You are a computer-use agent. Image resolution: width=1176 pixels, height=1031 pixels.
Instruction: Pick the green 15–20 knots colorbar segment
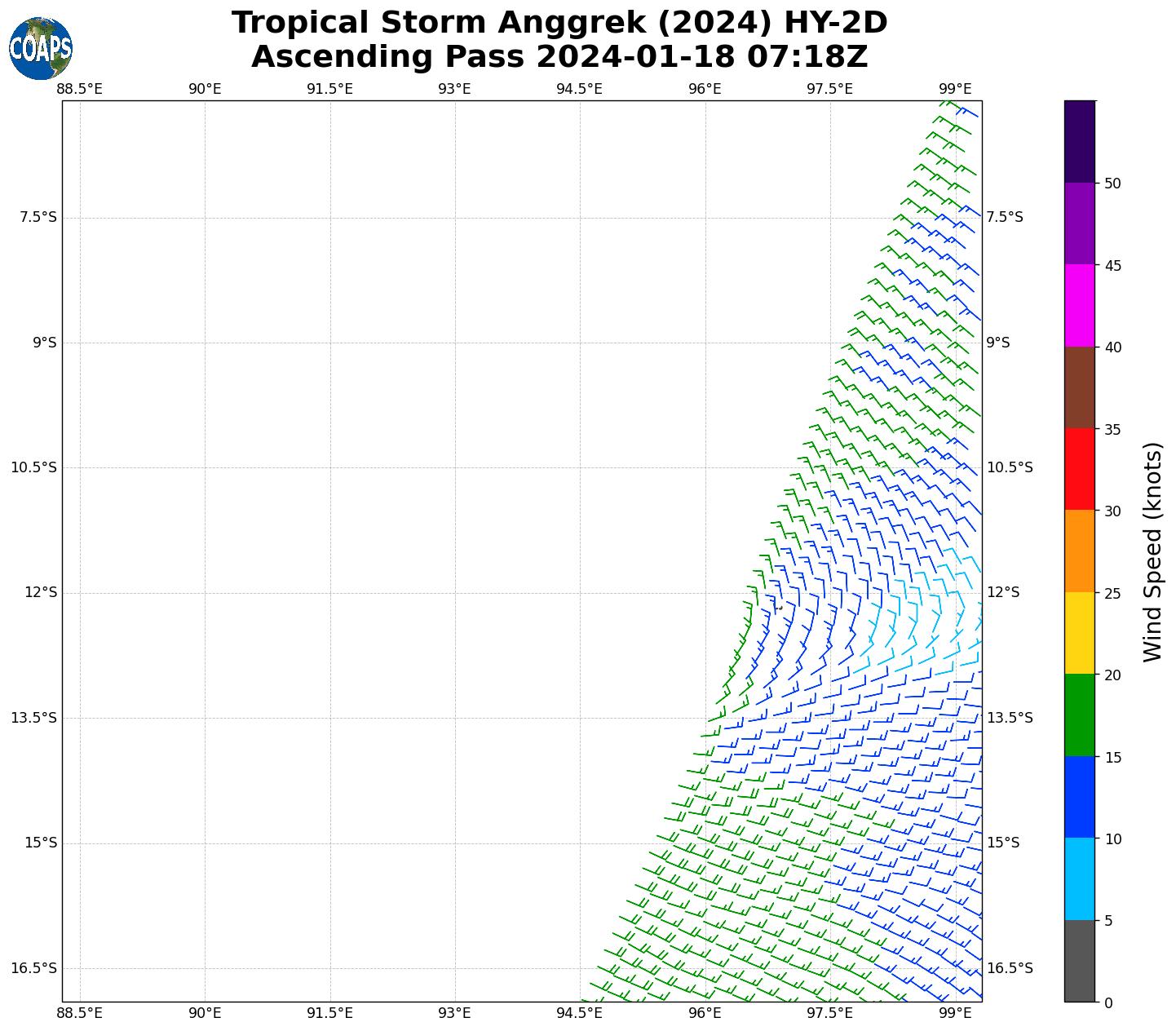(x=1079, y=715)
